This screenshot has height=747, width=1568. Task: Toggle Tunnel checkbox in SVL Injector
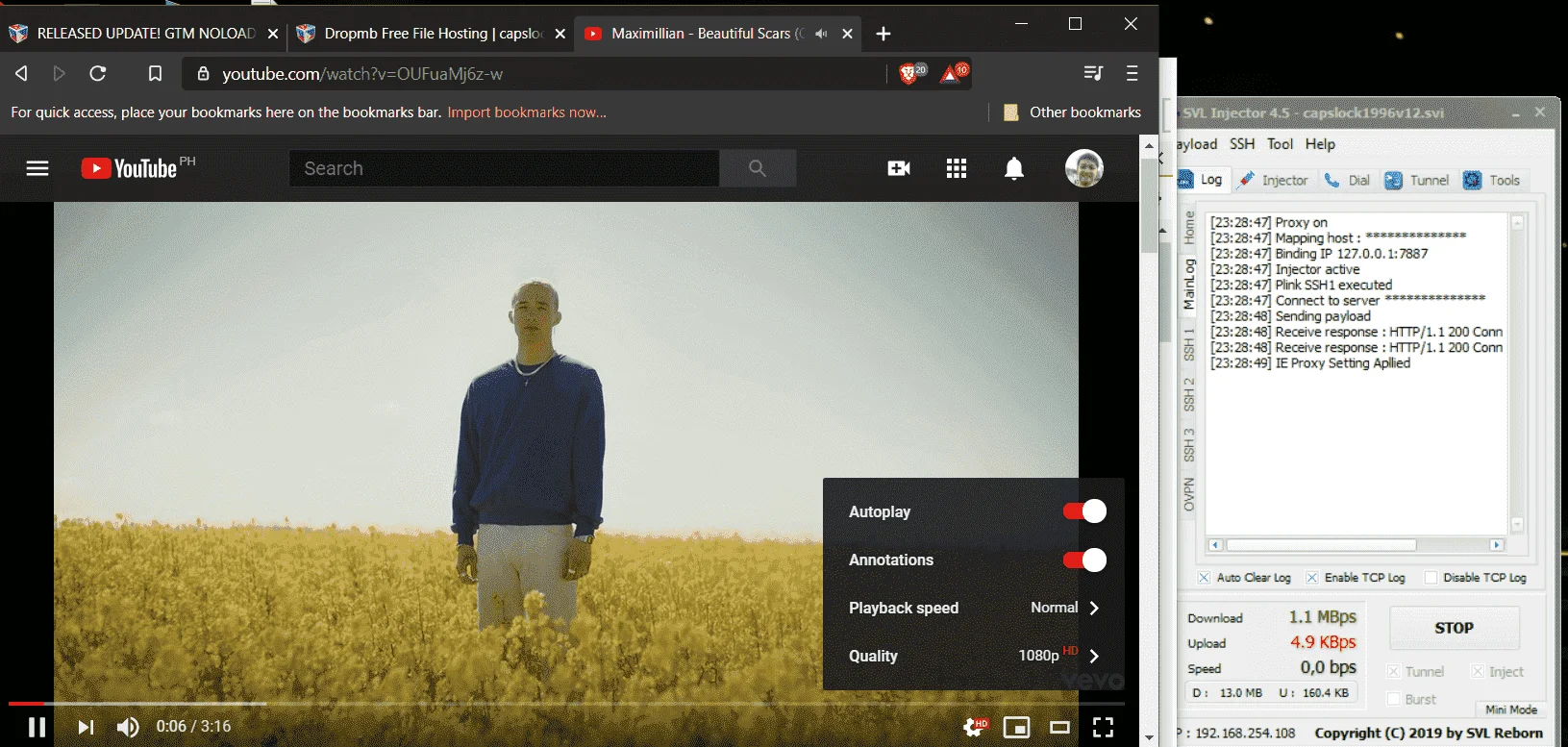(1393, 671)
